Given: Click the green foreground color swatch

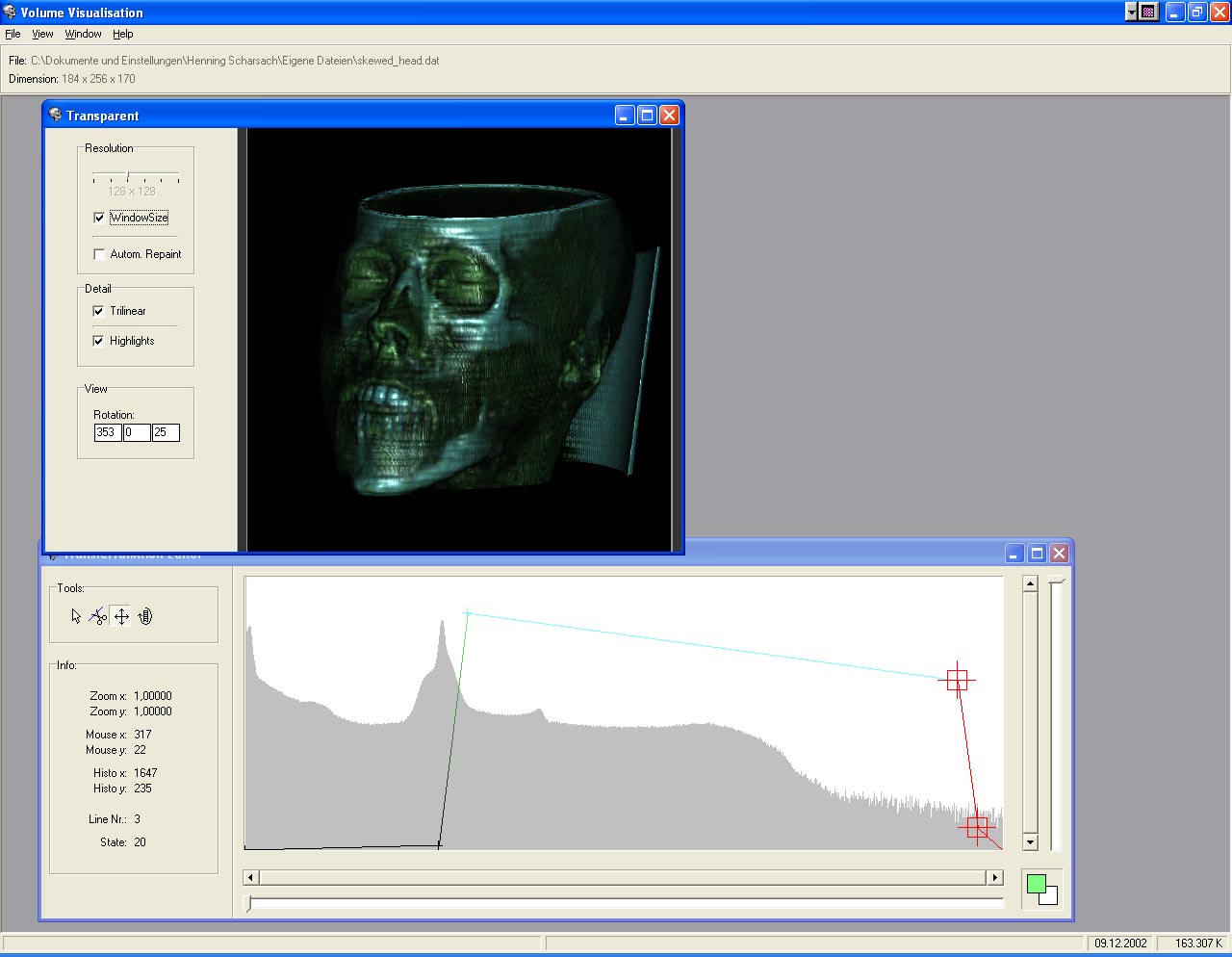Looking at the screenshot, I should pyautogui.click(x=1036, y=884).
